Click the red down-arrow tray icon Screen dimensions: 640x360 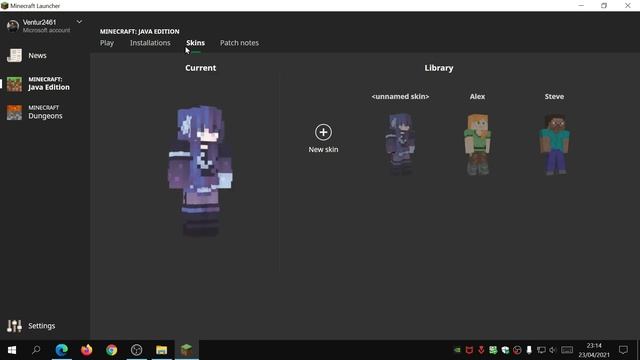481,350
